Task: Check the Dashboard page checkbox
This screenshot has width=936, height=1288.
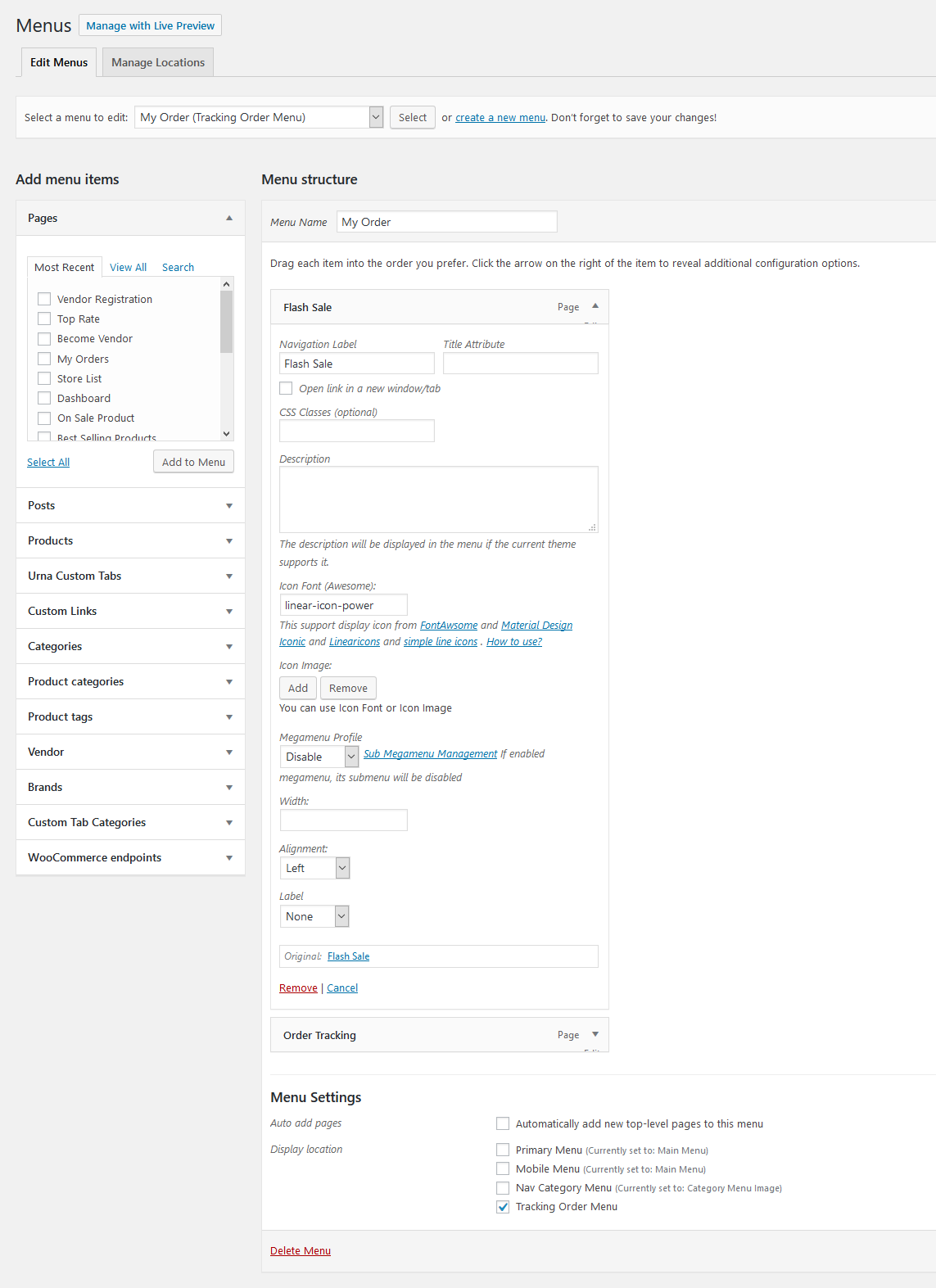Action: (44, 398)
